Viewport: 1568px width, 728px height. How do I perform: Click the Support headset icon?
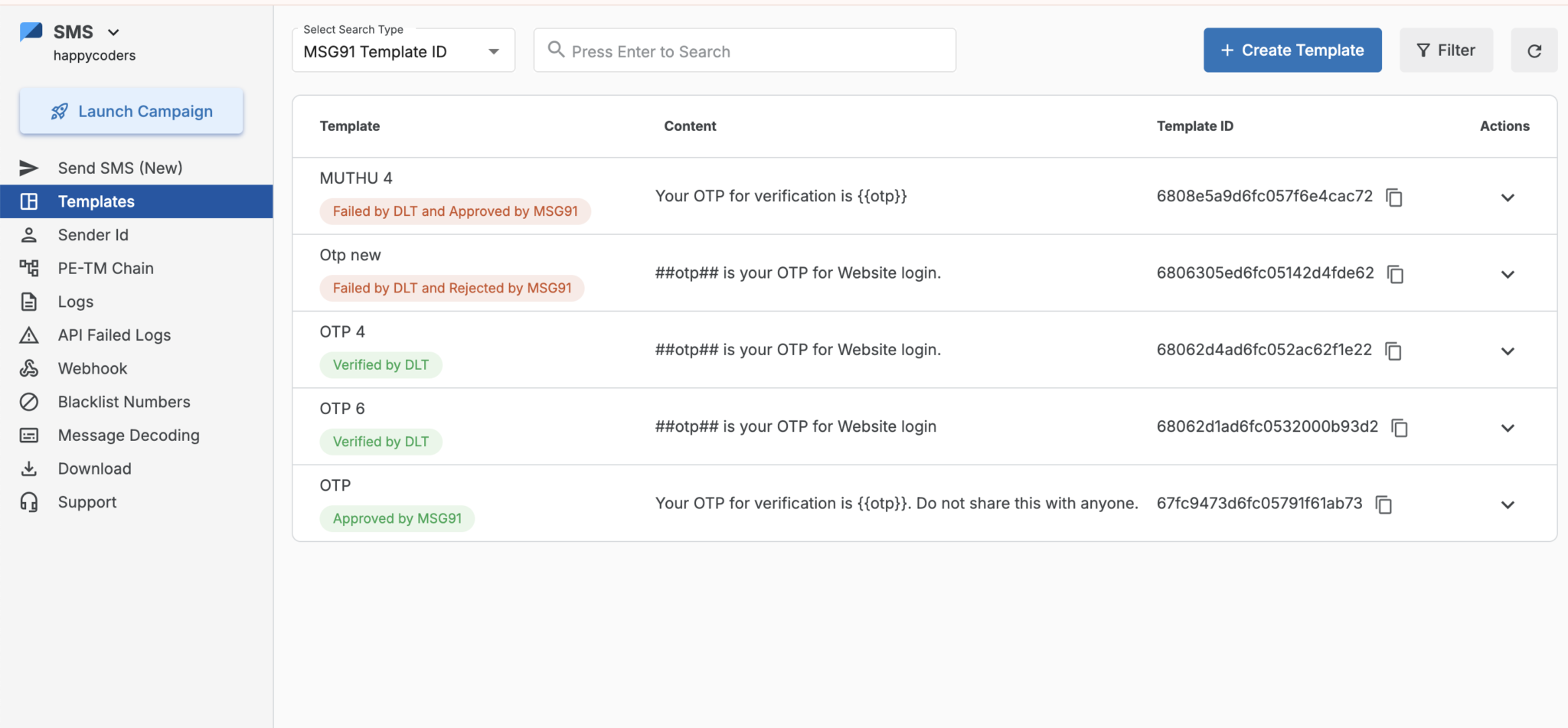click(29, 502)
